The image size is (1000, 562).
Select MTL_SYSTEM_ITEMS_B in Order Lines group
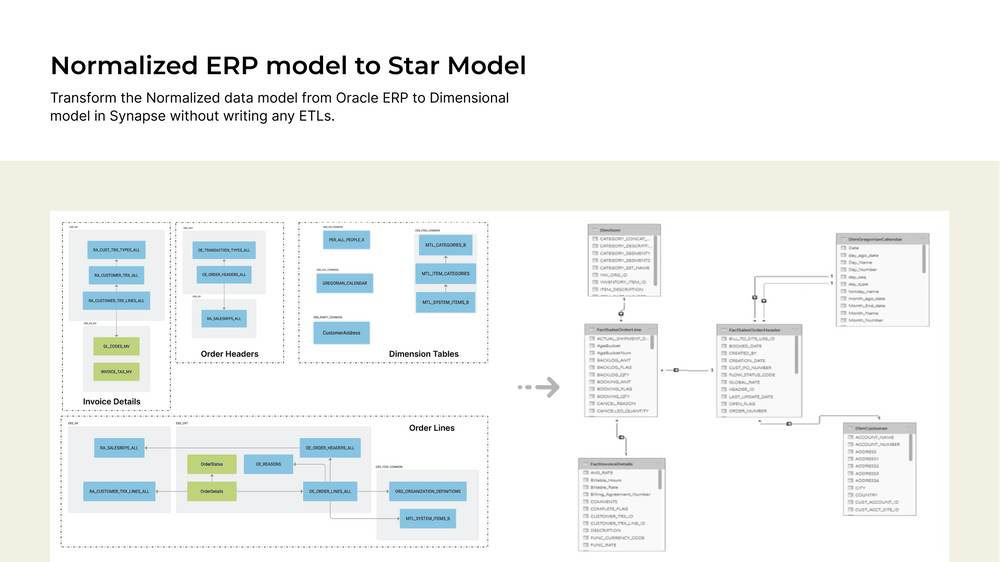[x=427, y=519]
